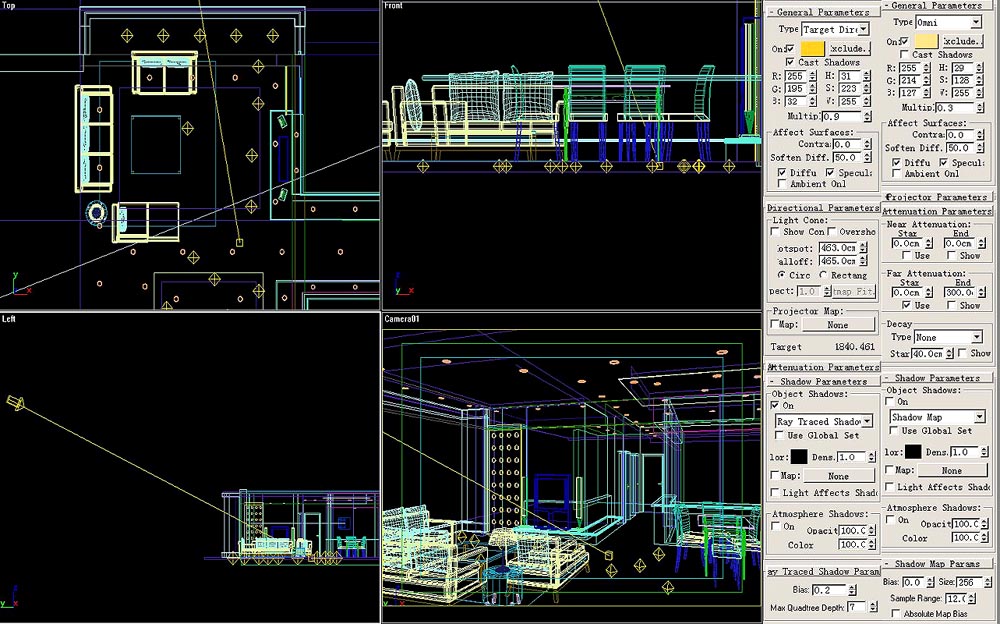Open Shadow Map type dropdown
The image size is (1000, 624).
pyautogui.click(x=938, y=417)
